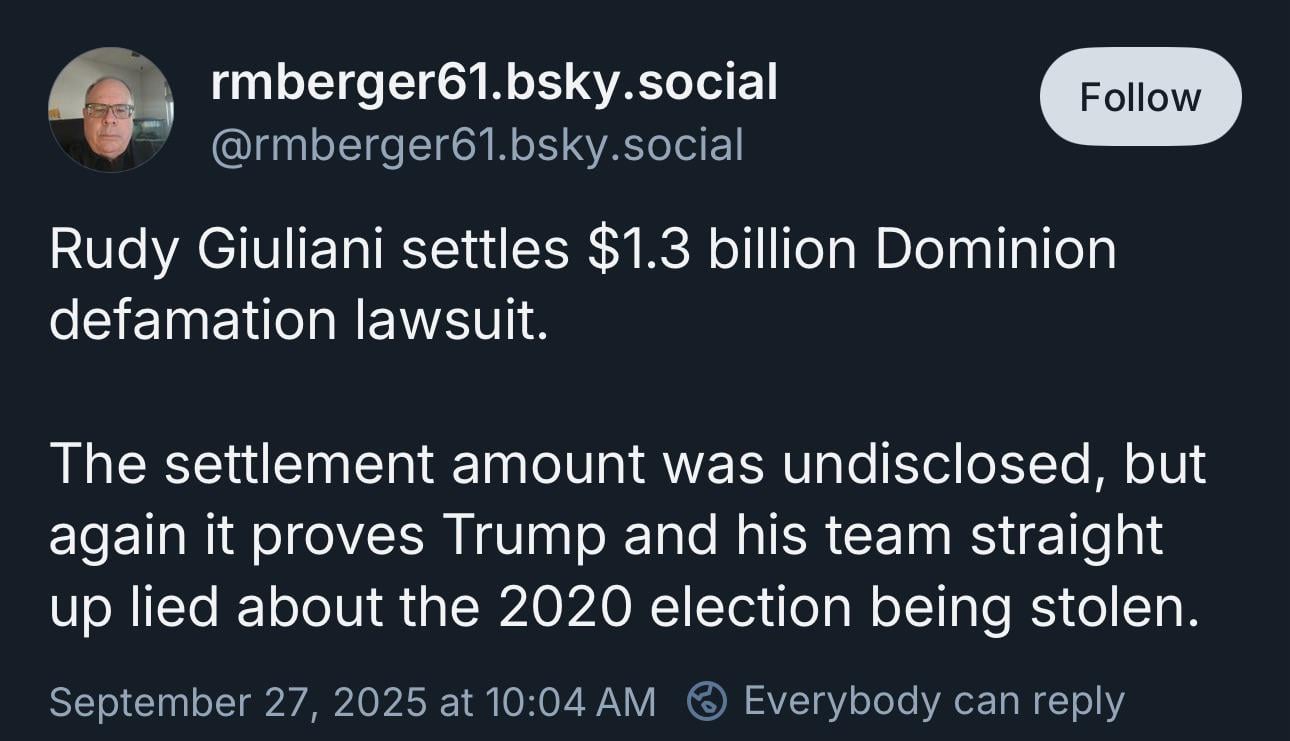Click the word Trump in the post
Image resolution: width=1290 pixels, height=741 pixels.
tap(524, 536)
